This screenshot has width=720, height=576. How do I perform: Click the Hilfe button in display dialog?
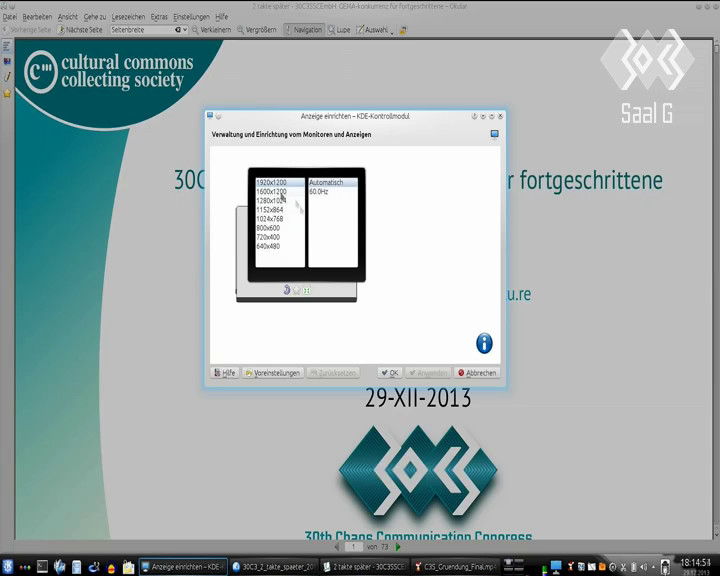click(225, 373)
